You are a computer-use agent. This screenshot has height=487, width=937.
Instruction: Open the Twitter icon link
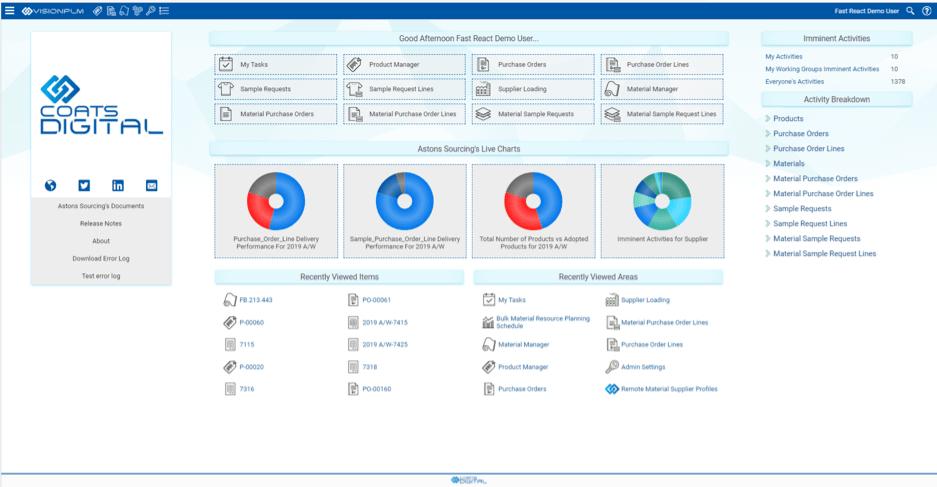pos(84,185)
